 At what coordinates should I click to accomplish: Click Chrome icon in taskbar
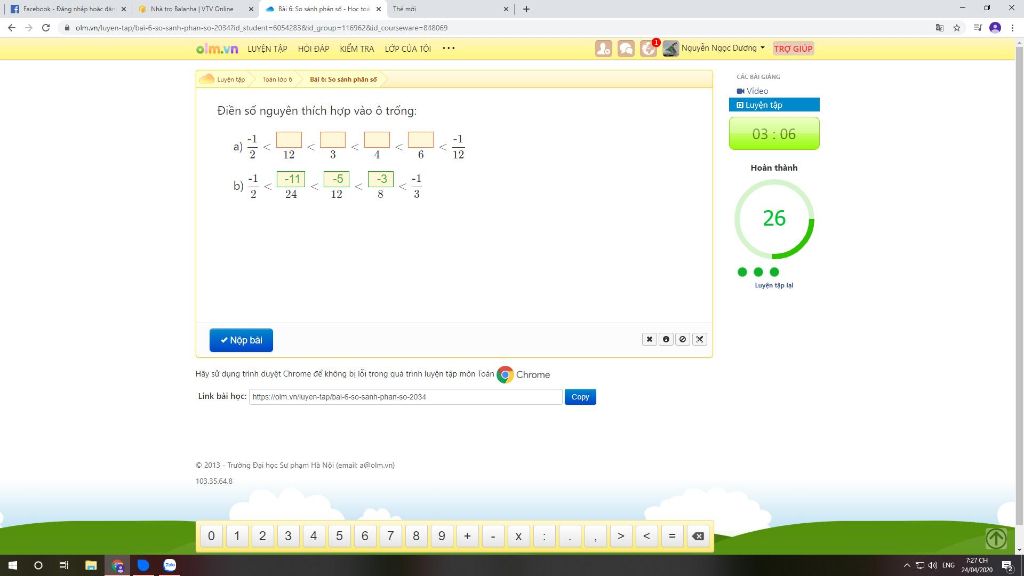[x=118, y=566]
